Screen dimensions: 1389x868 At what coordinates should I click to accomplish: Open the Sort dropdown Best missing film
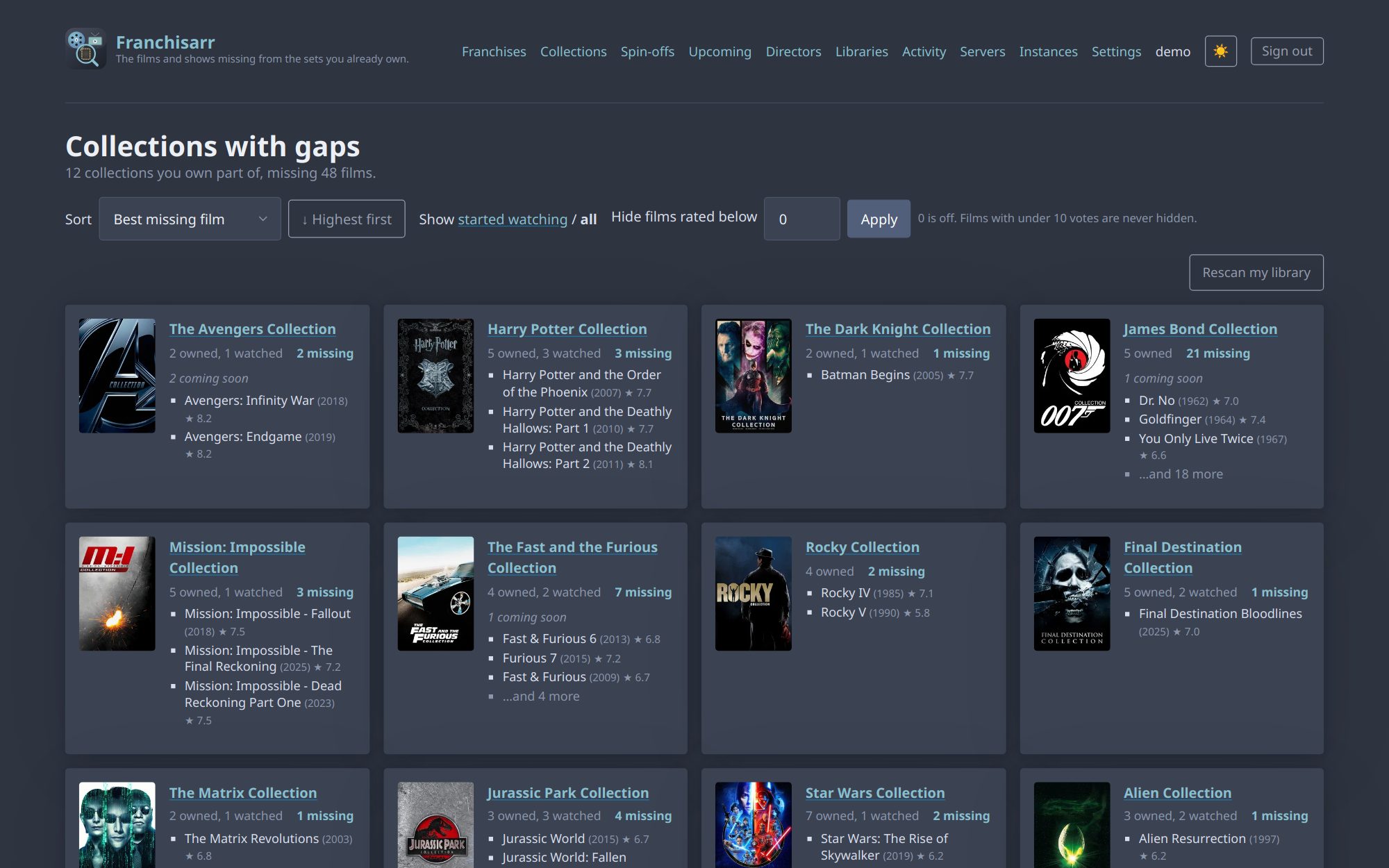(190, 219)
